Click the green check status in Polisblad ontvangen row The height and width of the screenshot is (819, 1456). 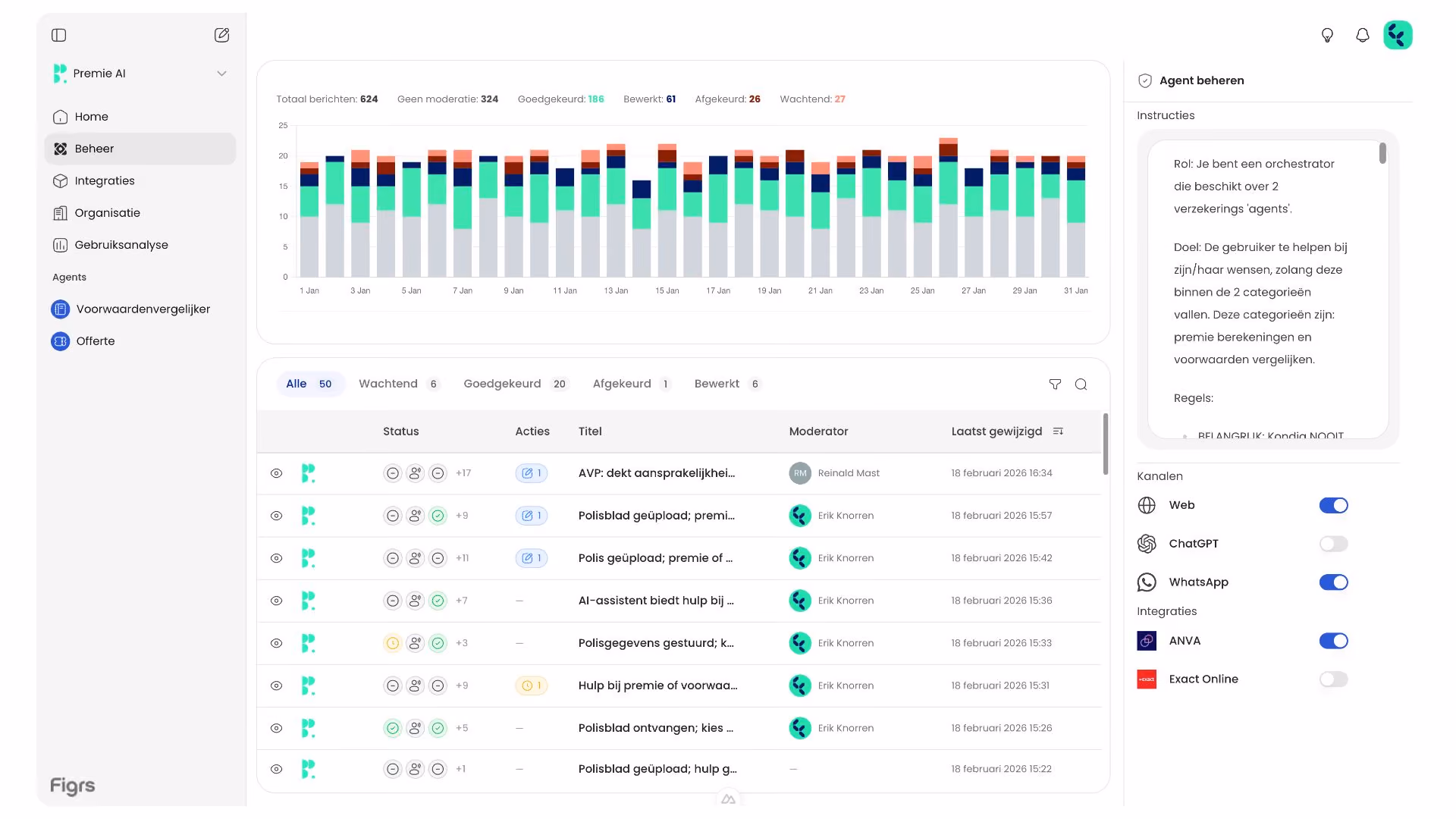click(392, 728)
